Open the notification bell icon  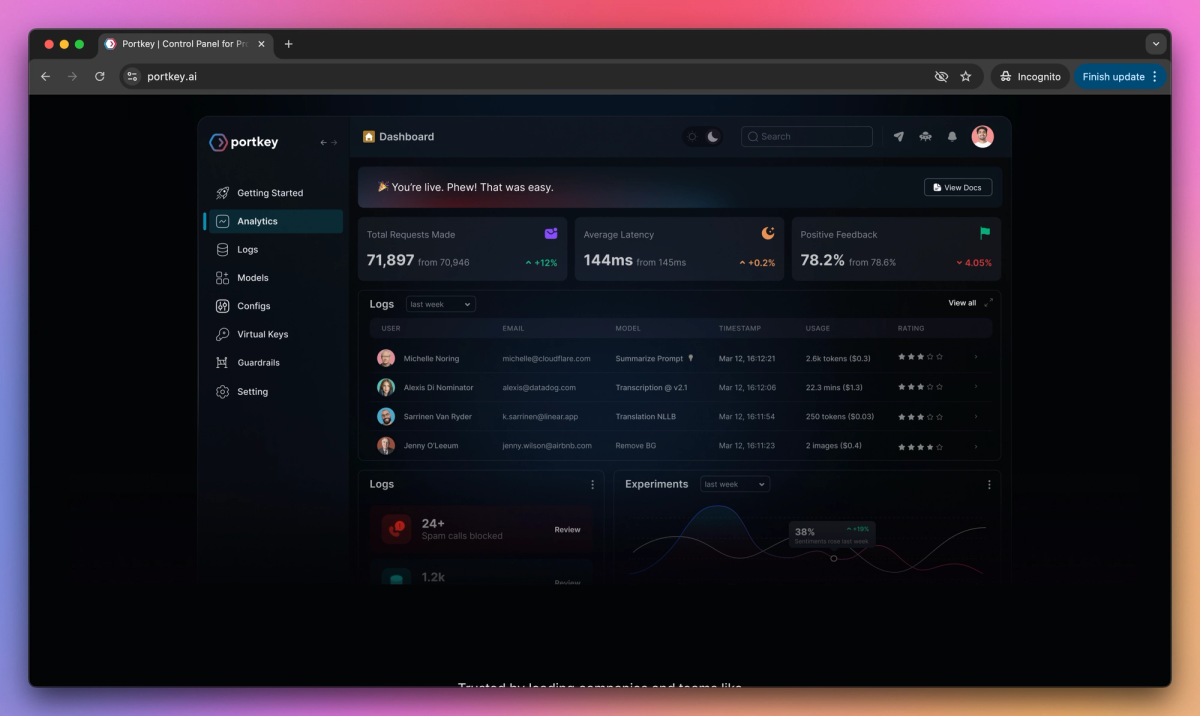(x=951, y=136)
